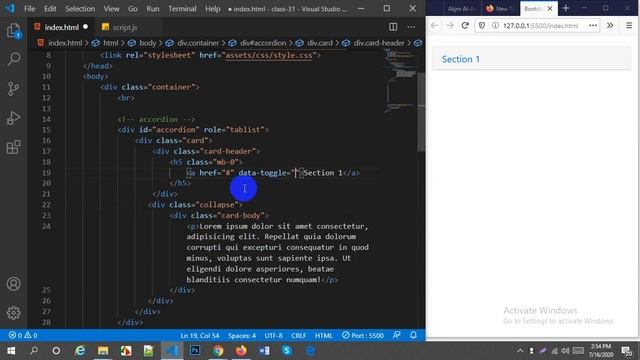Click Spaces: 4 indentation status item
Viewport: 640px width, 360px height.
pyautogui.click(x=242, y=336)
